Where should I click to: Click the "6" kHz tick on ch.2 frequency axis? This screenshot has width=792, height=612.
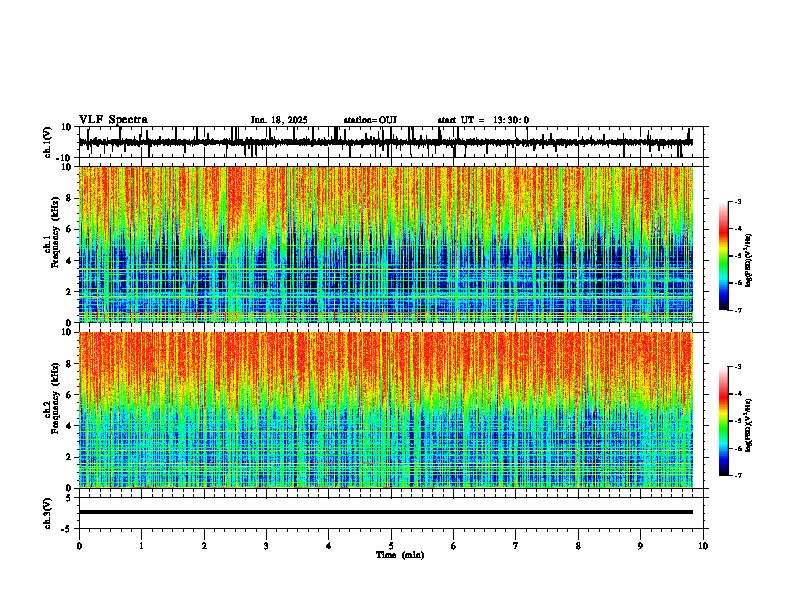pyautogui.click(x=70, y=395)
